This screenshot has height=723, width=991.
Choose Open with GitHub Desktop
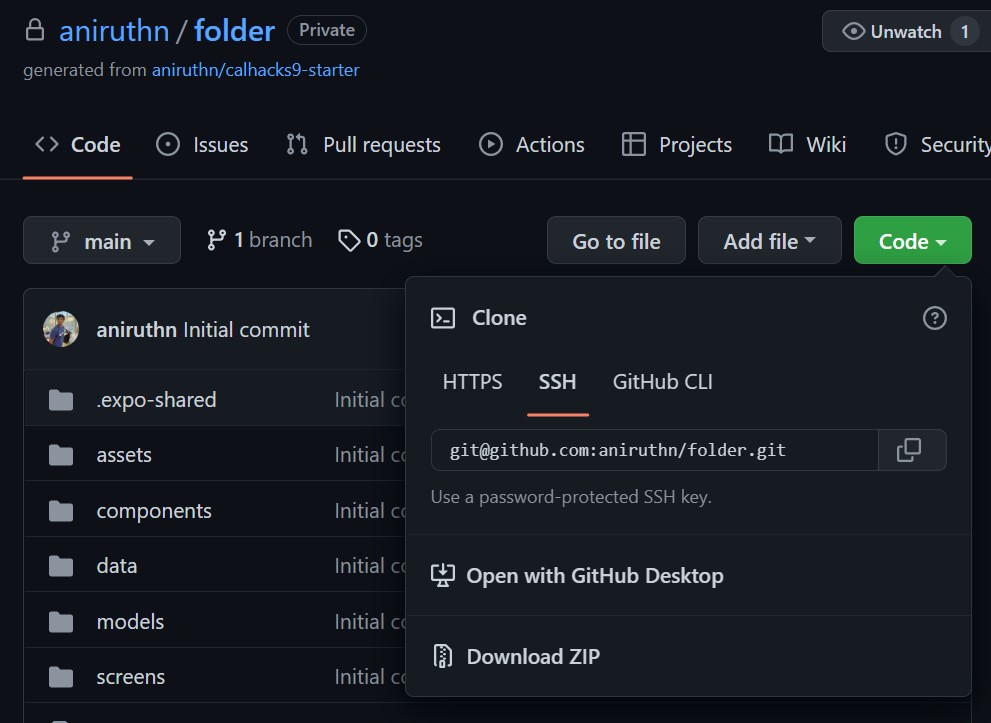[x=594, y=575]
